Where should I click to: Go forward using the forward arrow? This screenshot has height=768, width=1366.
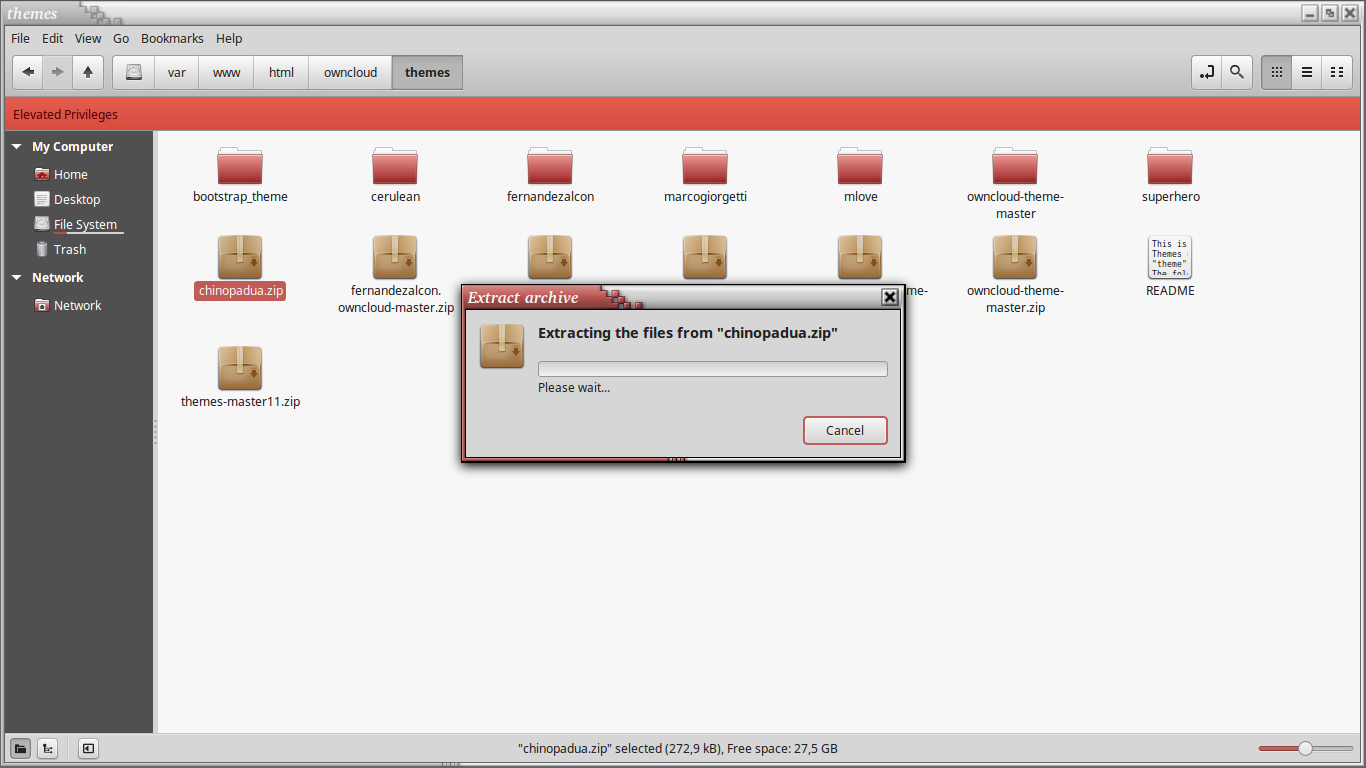coord(58,72)
